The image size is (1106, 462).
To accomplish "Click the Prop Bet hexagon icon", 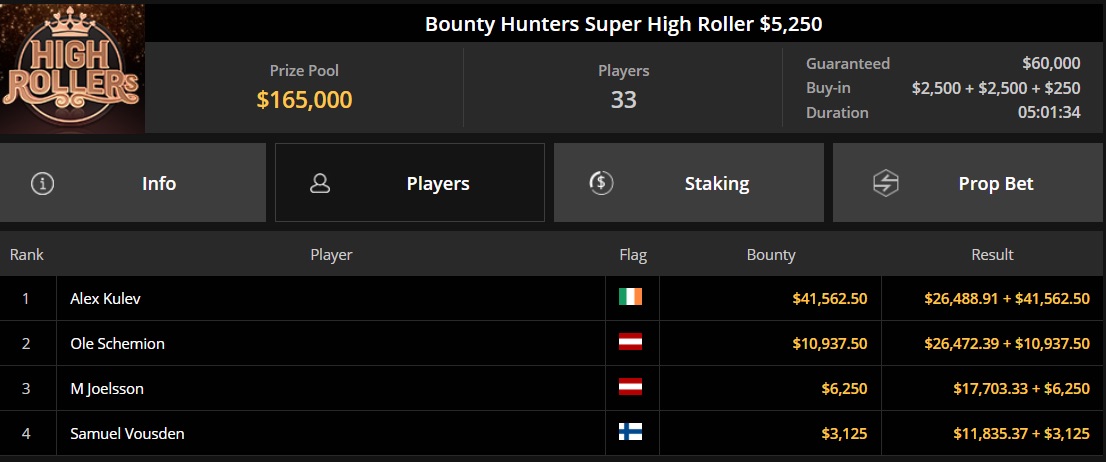I will (885, 183).
